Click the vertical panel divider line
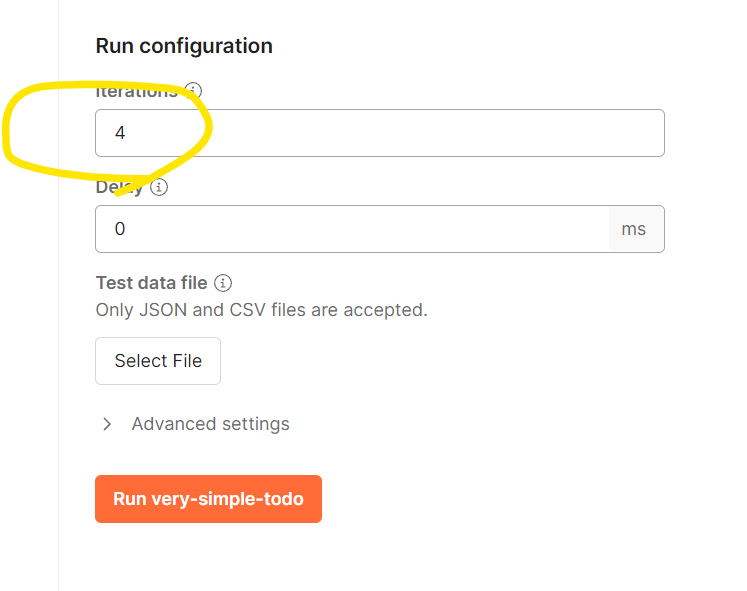Viewport: 747px width, 591px height. point(59,295)
